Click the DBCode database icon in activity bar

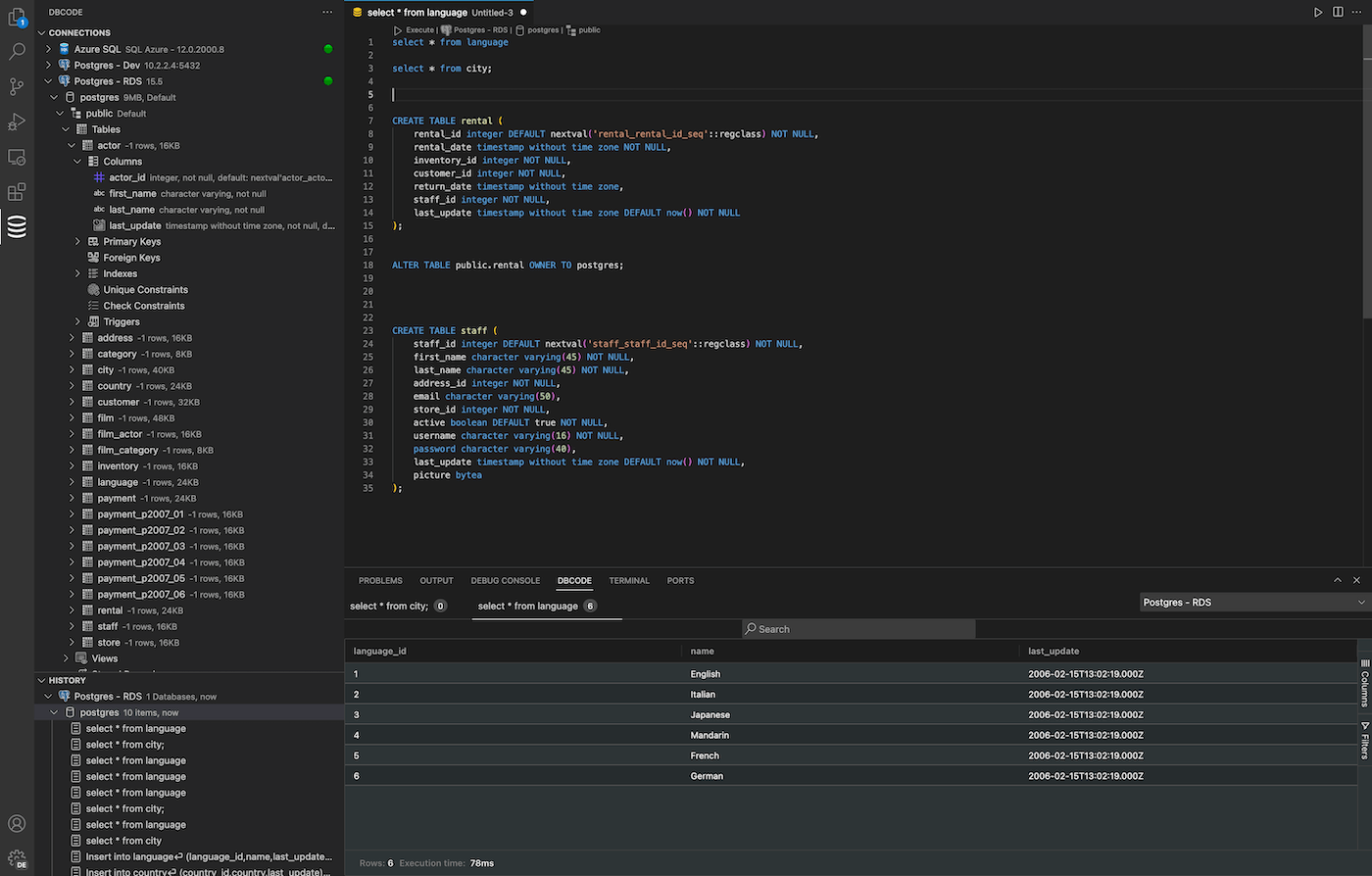tap(17, 227)
